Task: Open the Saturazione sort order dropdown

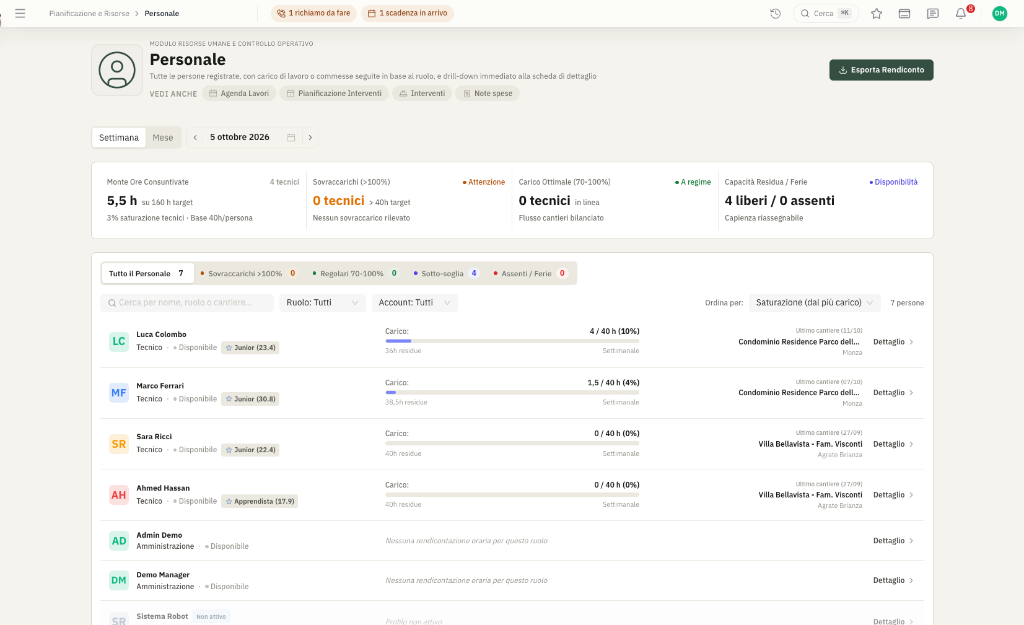Action: (x=814, y=302)
